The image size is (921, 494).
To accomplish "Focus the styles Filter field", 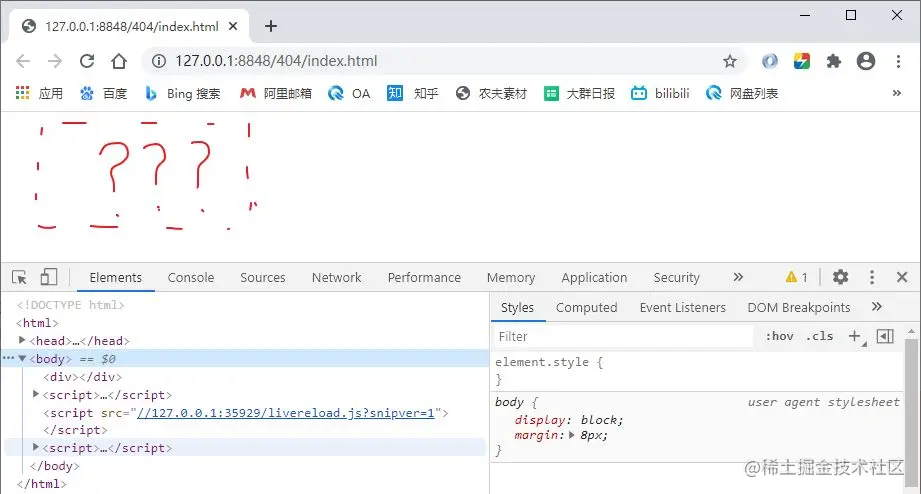I will pyautogui.click(x=623, y=337).
